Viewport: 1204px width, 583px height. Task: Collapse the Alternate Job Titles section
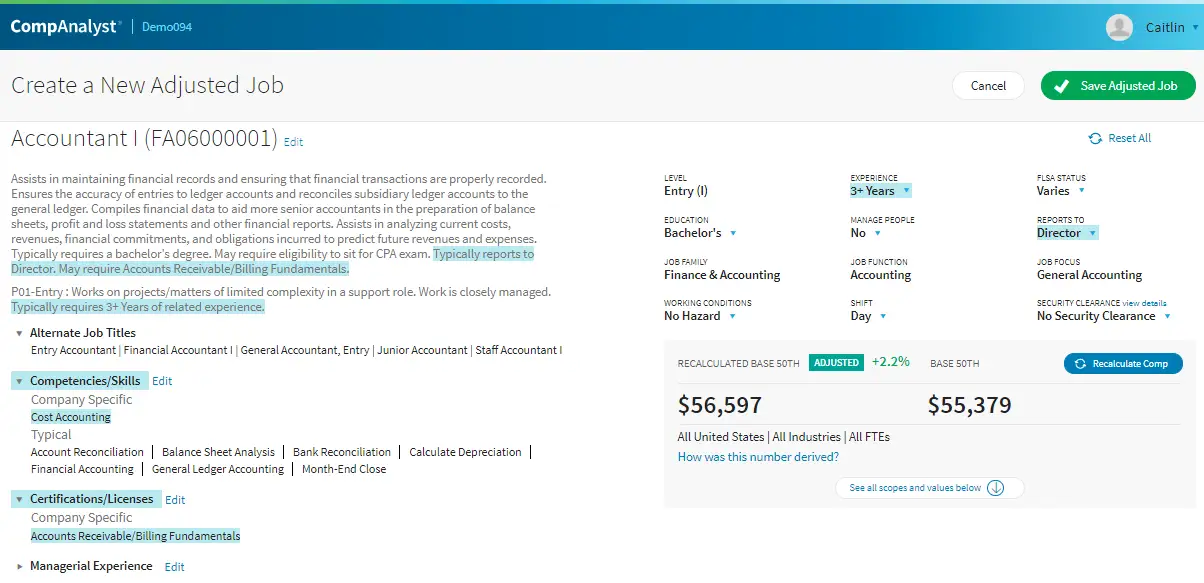(20, 333)
